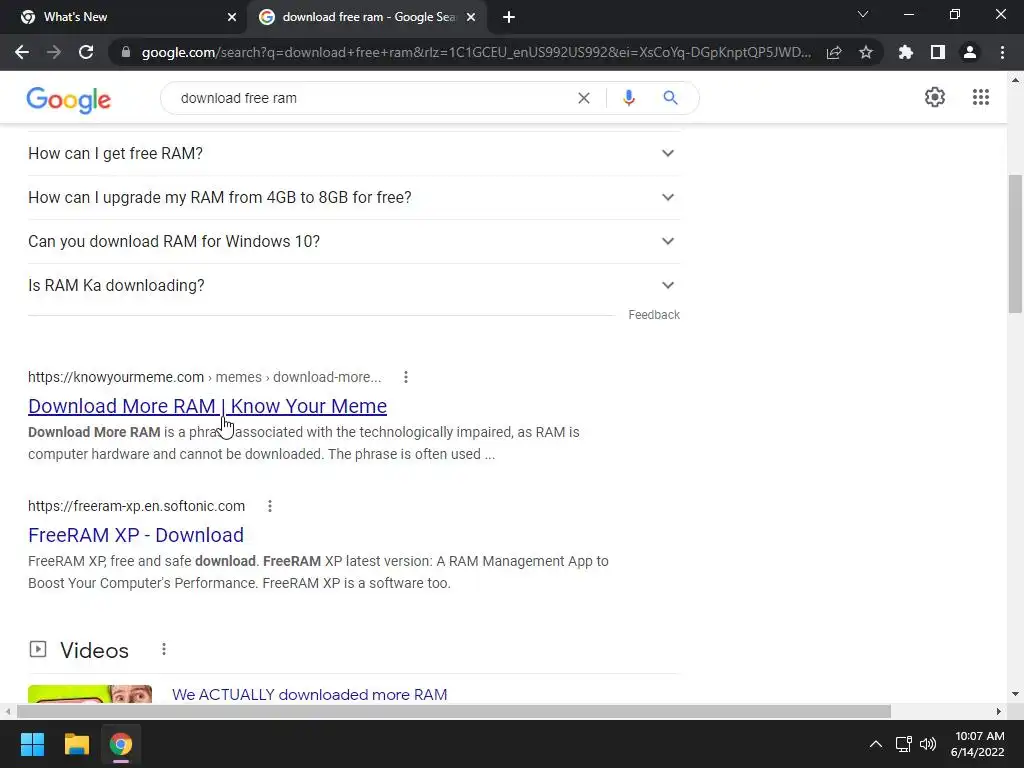Launch File Explorer from taskbar
The width and height of the screenshot is (1024, 768).
76,744
